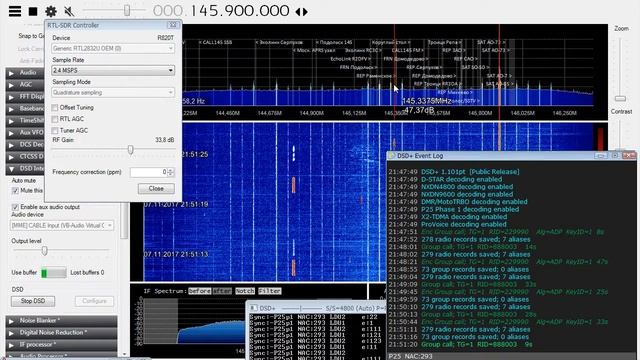640x360 pixels.
Task: Toggle the Mute this checkbox
Action: [x=15, y=191]
